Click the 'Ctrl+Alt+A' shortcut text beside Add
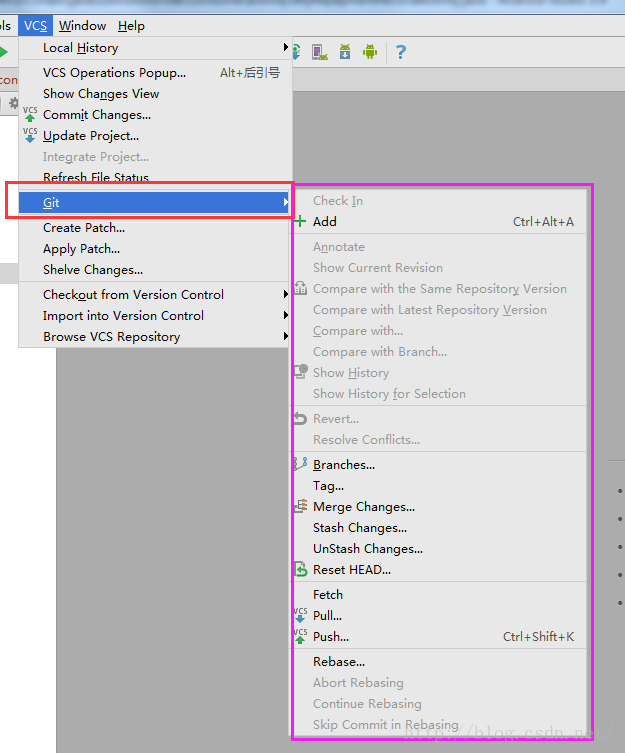This screenshot has height=753, width=625. pyautogui.click(x=543, y=221)
